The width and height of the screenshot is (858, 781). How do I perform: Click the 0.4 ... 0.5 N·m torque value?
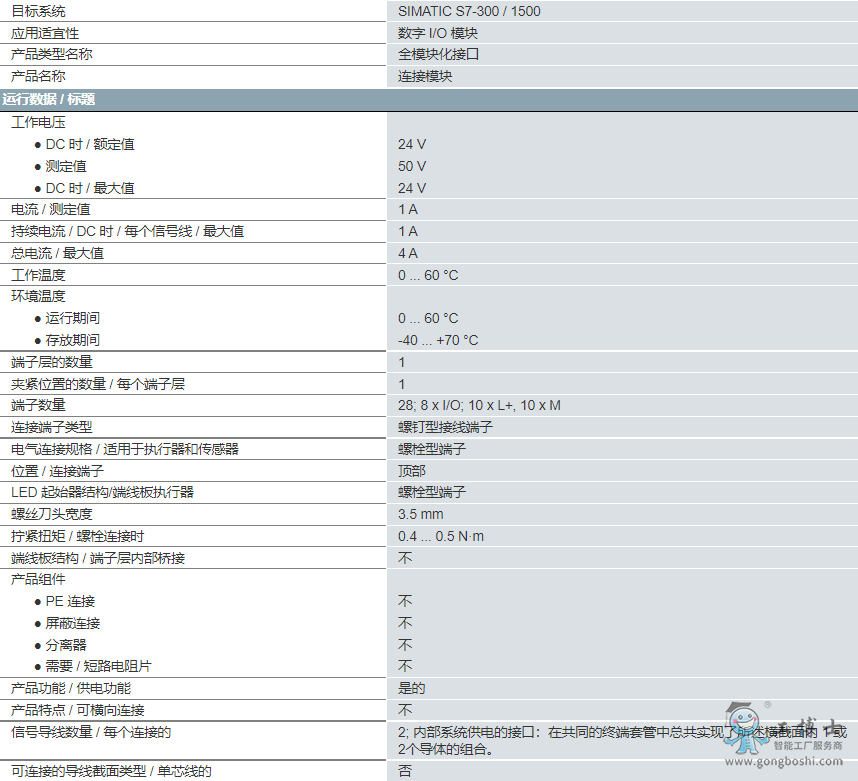click(441, 536)
